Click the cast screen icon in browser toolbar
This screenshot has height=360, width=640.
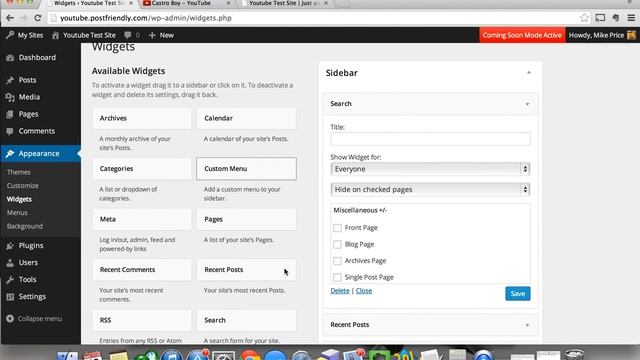[600, 18]
